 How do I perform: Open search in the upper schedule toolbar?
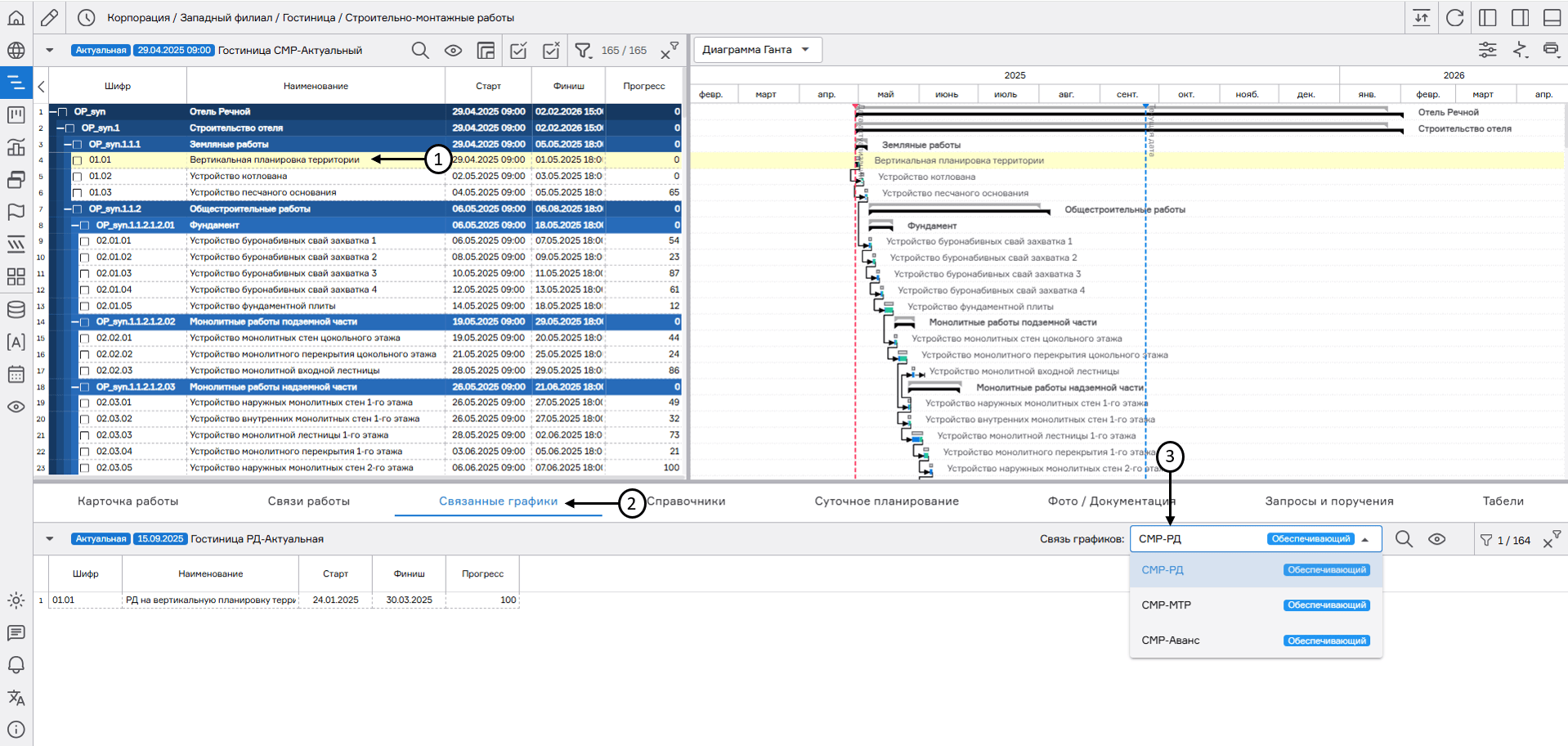pos(420,51)
